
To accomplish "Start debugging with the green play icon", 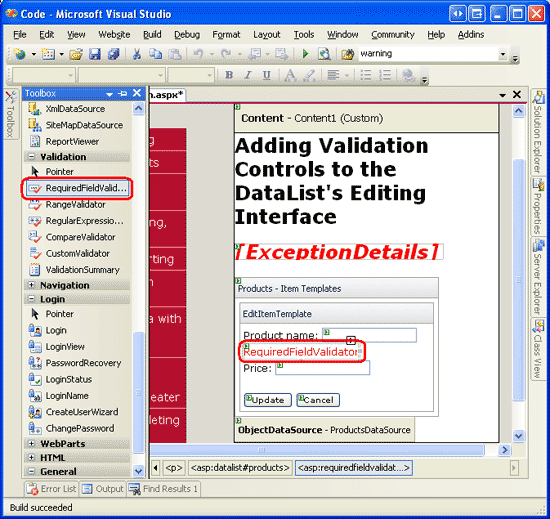I will (x=305, y=54).
